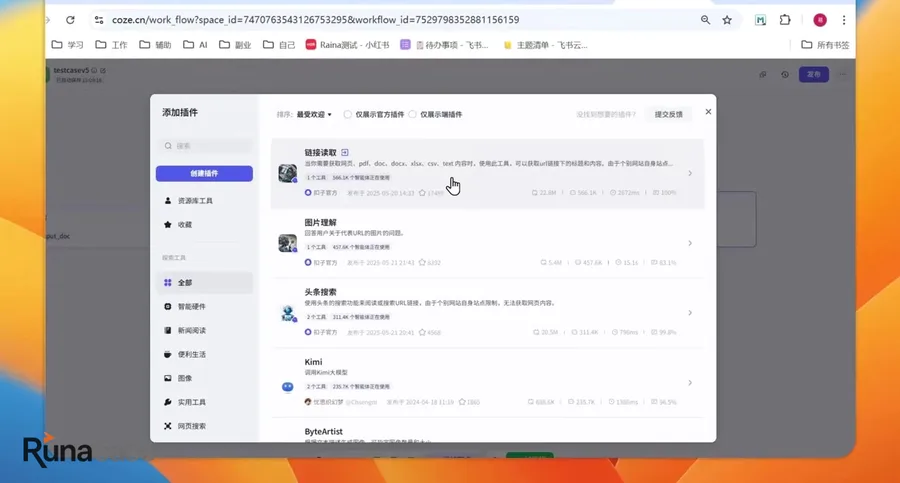900x483 pixels.
Task: Expand the 图片理解 plugin chevron
Action: (x=690, y=243)
